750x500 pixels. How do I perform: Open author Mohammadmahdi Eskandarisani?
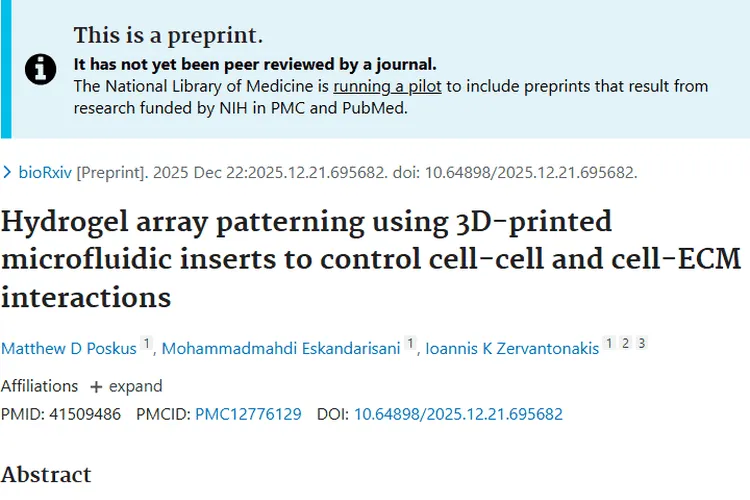pos(284,348)
